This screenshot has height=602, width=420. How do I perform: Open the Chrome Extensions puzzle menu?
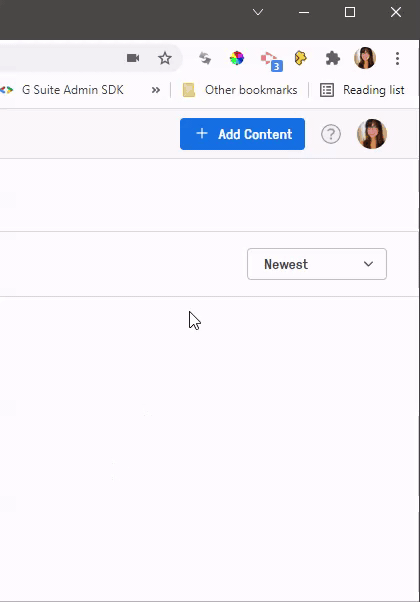[x=332, y=58]
